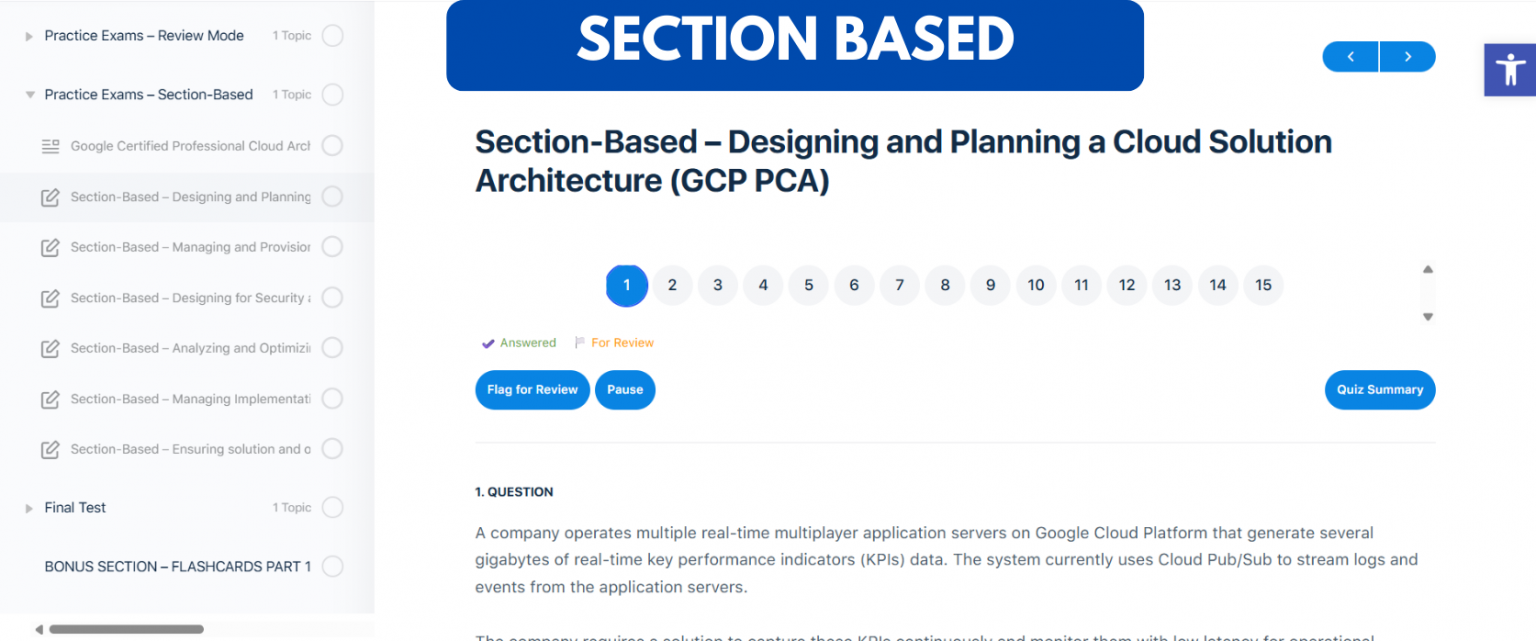Screen dimensions: 1536x641
Task: Click the Flag for Review button
Action: pos(532,390)
